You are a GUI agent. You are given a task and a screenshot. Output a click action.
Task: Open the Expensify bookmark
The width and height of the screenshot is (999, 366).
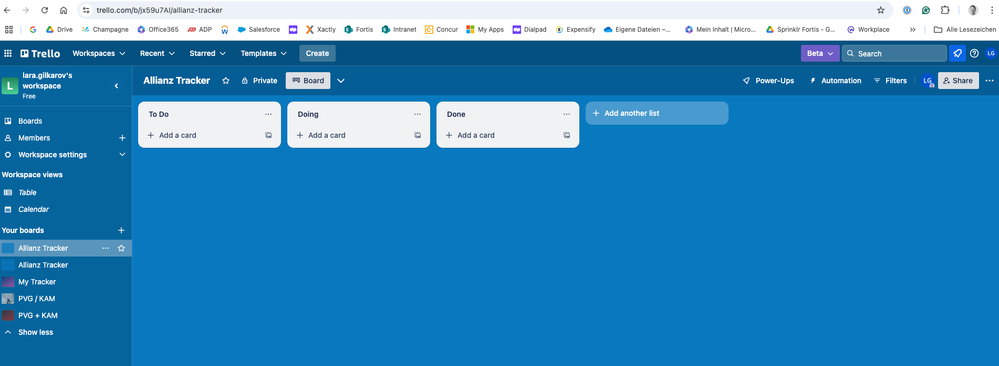coord(575,29)
